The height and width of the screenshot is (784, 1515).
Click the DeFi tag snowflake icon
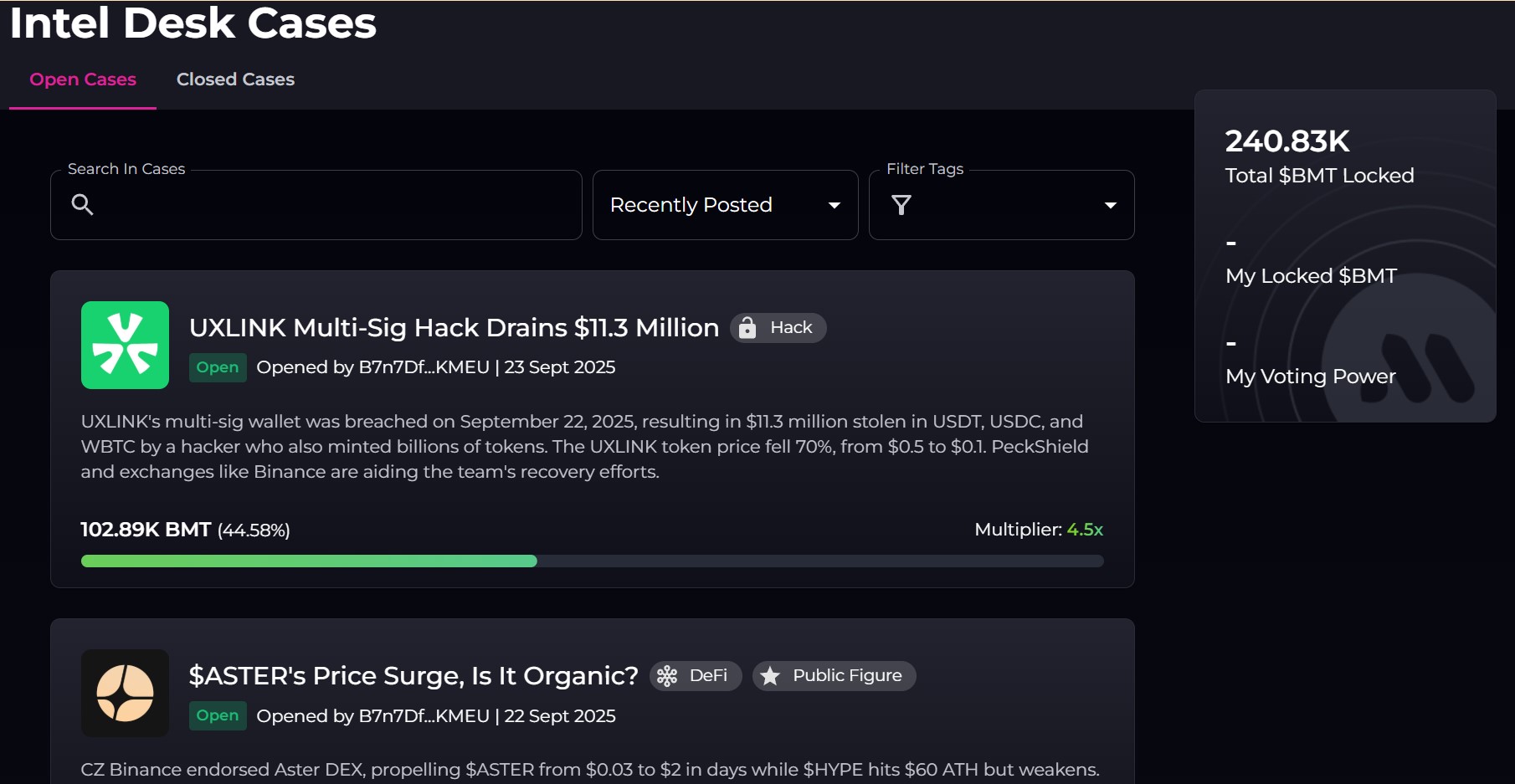tap(667, 676)
